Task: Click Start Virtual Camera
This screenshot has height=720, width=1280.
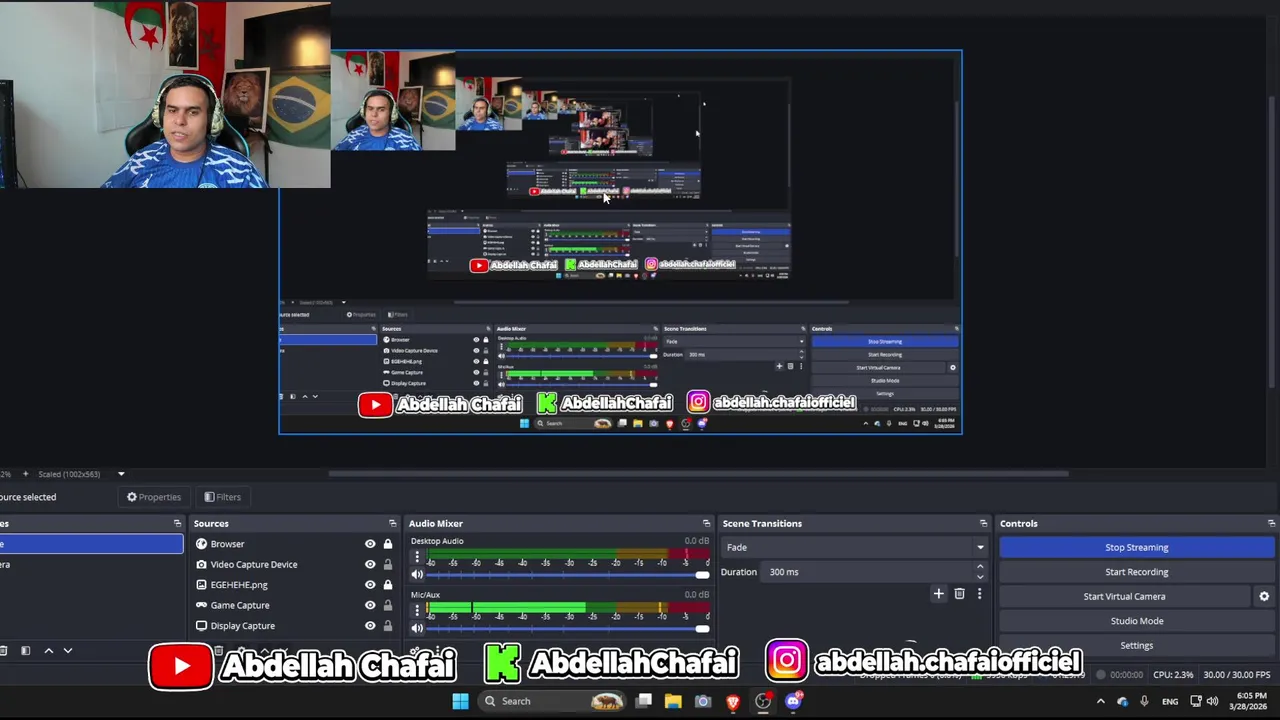Action: tap(1125, 596)
